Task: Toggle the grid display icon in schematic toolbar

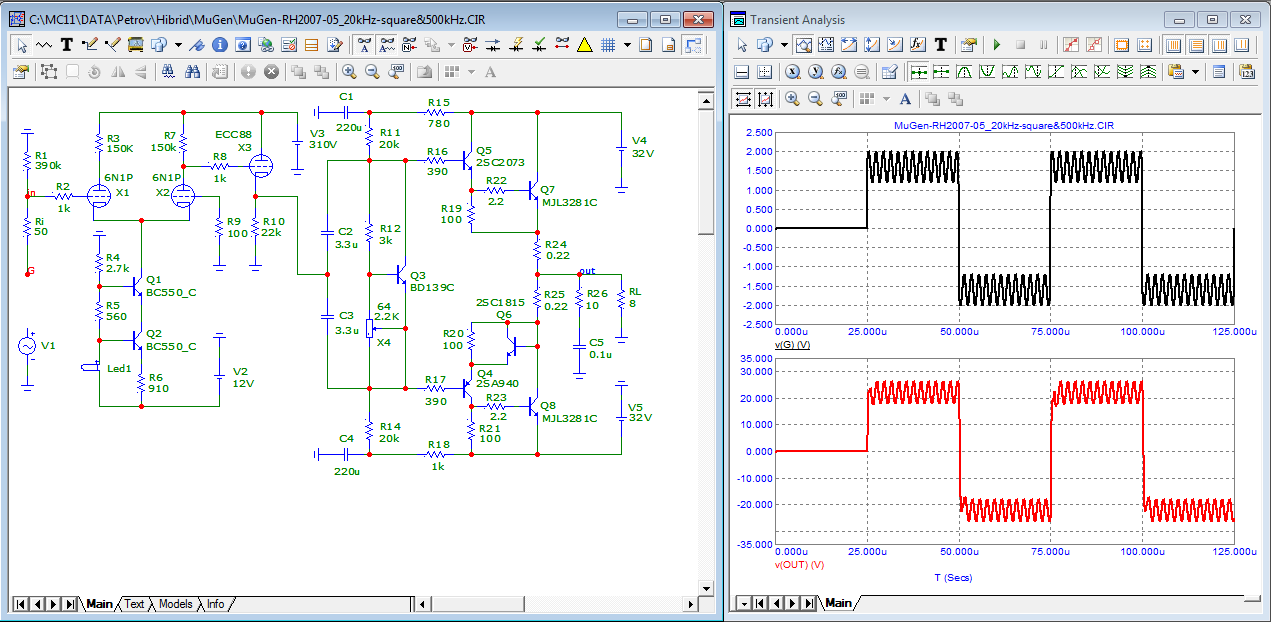Action: pos(607,44)
